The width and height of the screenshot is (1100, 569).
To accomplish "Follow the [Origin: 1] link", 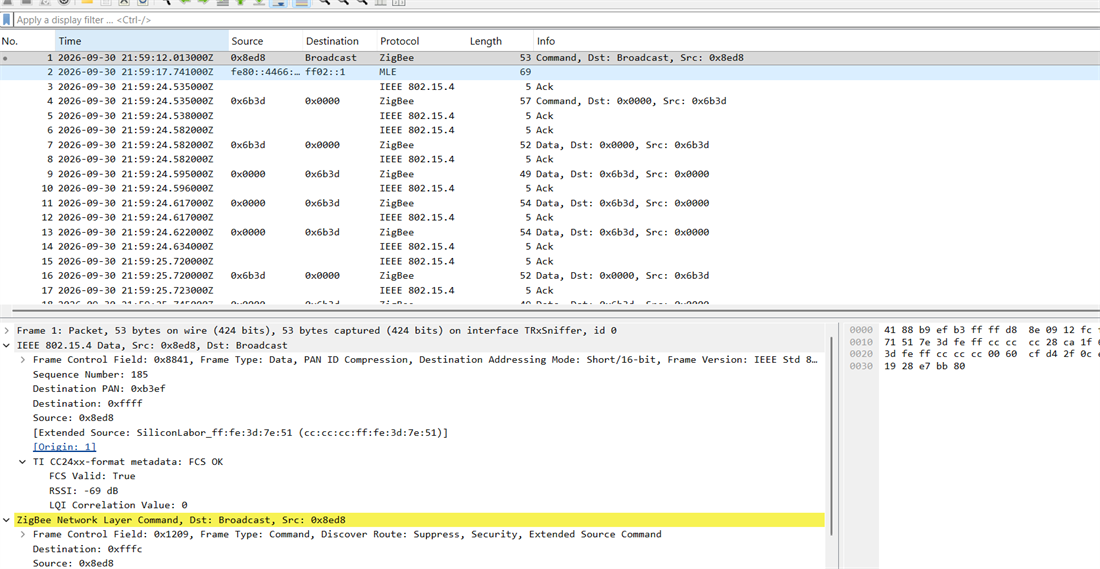I will (65, 447).
